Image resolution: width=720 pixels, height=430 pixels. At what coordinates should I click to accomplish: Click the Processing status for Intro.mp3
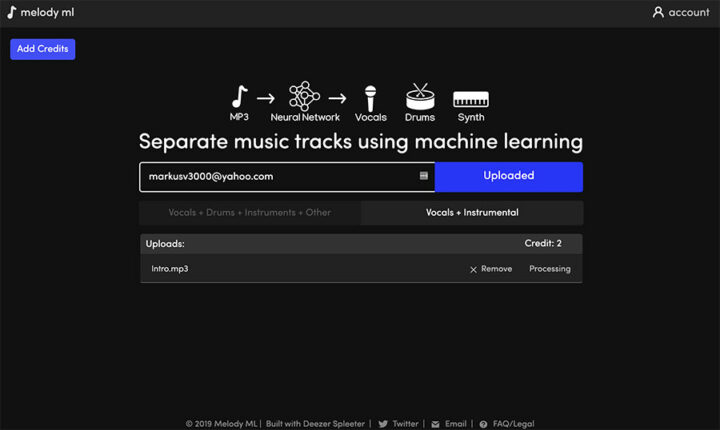549,269
